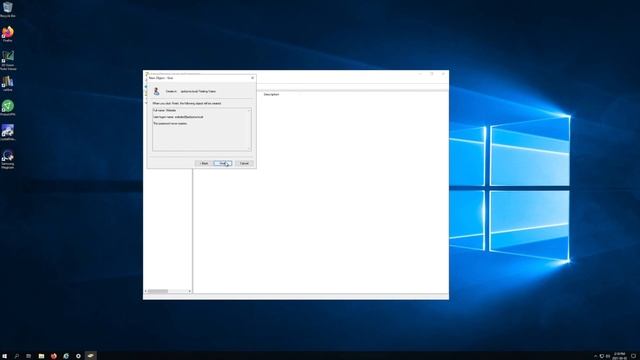Click the user avatar icon in the dialog
The image size is (640, 360).
[x=156, y=91]
